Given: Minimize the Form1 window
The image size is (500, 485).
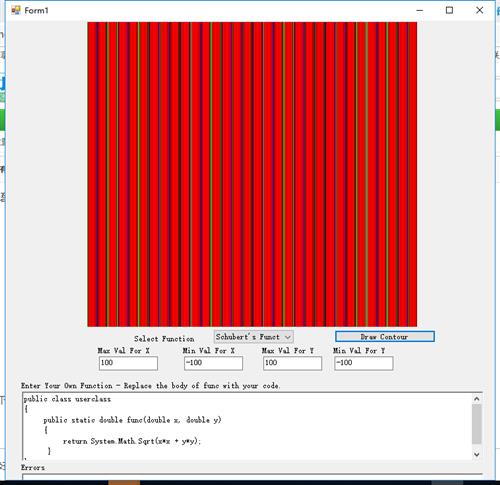Looking at the screenshot, I should (x=420, y=10).
